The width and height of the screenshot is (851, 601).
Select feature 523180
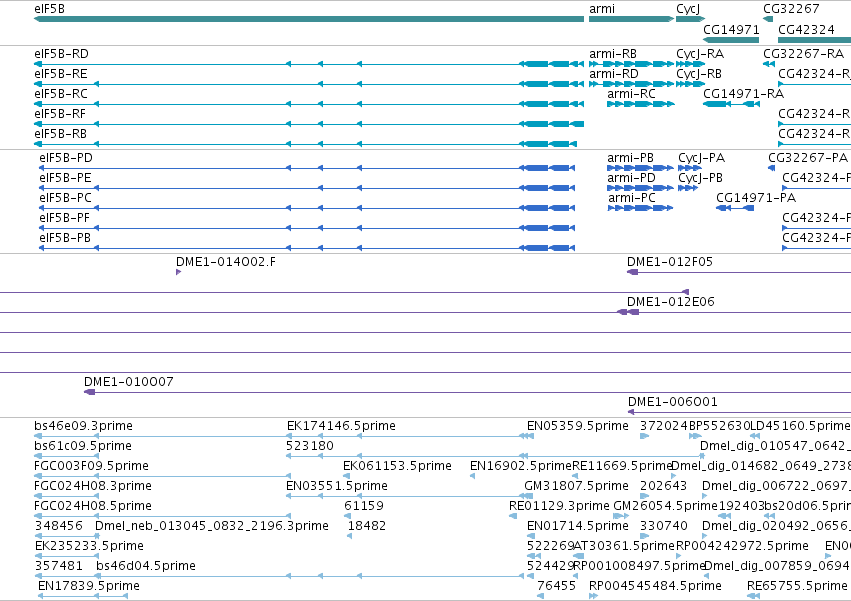coord(310,446)
